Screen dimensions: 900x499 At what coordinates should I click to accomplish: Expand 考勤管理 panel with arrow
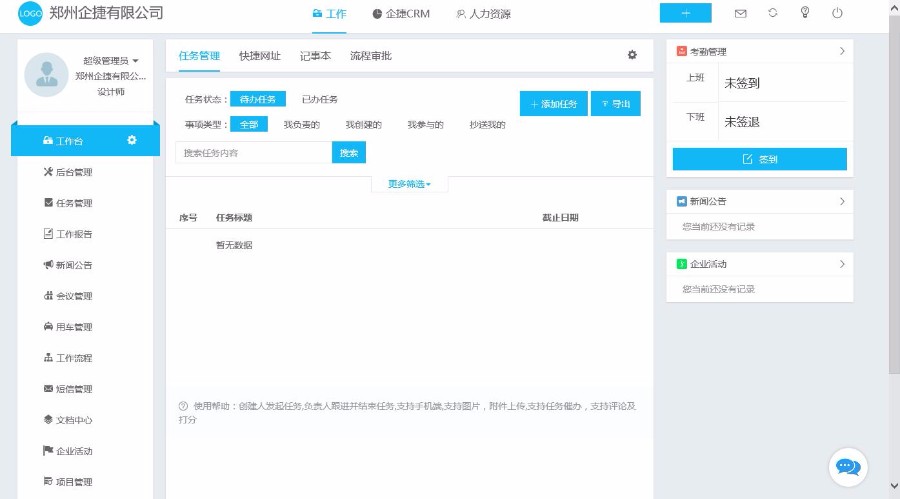842,51
